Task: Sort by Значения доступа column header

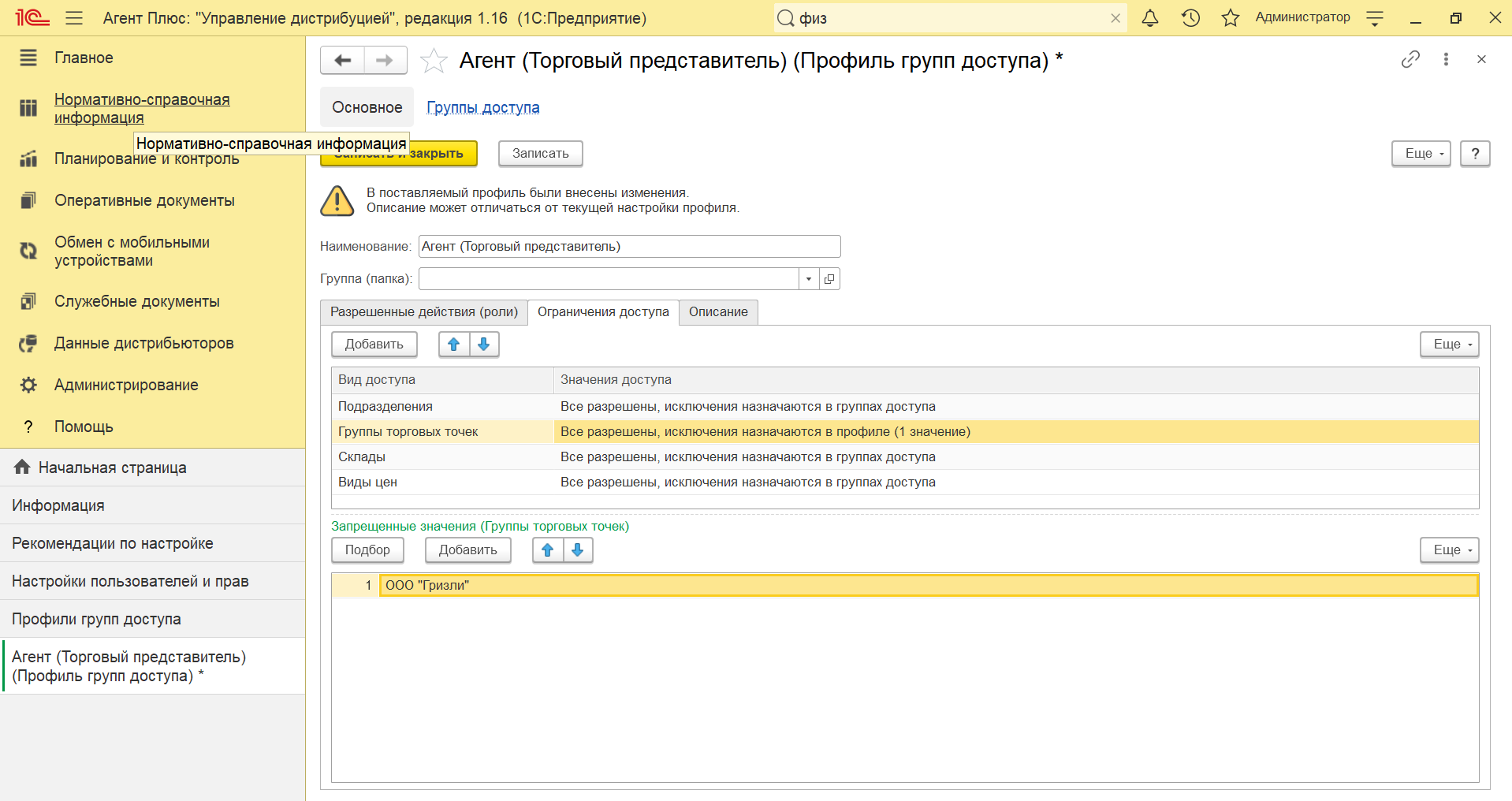Action: click(x=1016, y=380)
